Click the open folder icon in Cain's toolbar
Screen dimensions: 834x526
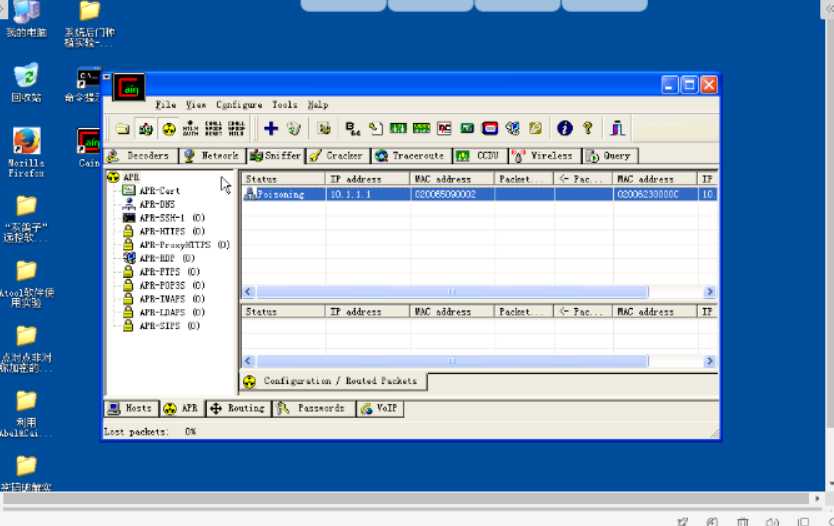point(123,129)
